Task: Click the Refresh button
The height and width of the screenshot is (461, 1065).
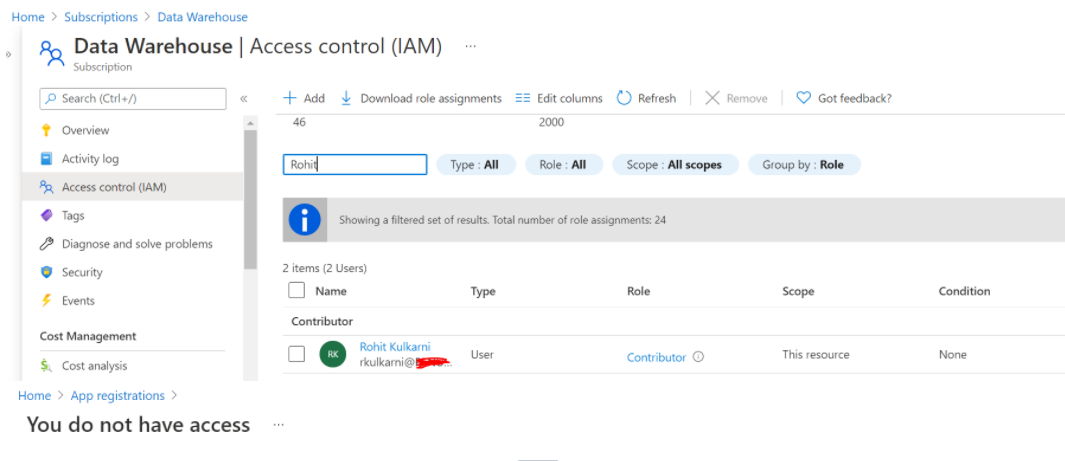Action: click(646, 98)
